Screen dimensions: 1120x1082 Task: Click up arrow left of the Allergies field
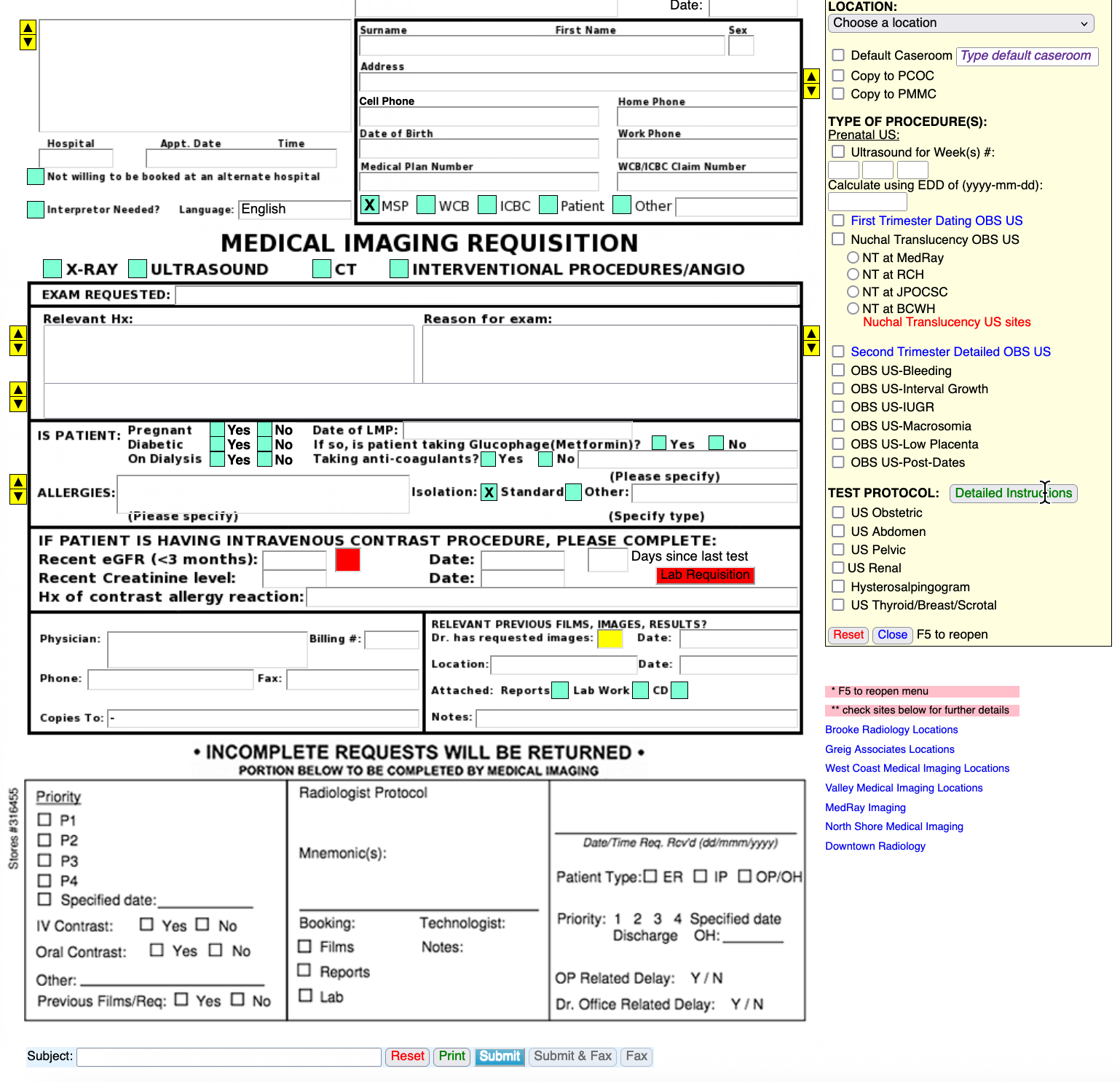click(18, 482)
